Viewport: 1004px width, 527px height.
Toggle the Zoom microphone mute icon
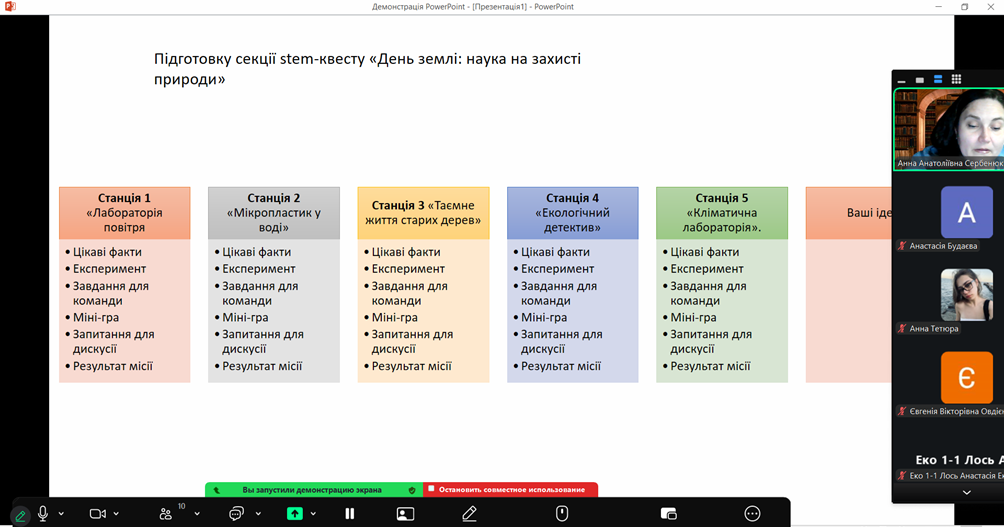(43, 514)
